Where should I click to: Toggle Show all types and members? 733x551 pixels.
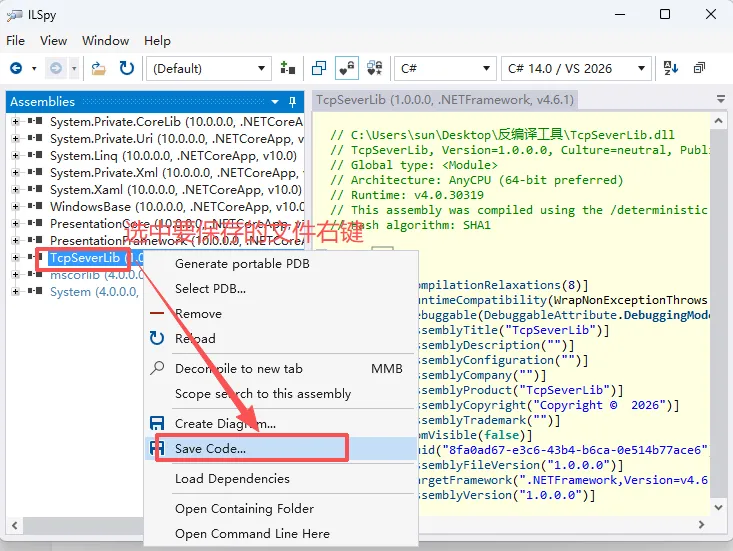click(374, 68)
